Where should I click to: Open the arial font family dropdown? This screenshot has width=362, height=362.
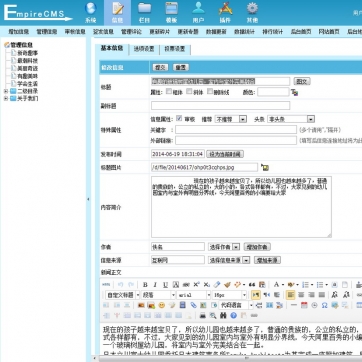[194, 295]
